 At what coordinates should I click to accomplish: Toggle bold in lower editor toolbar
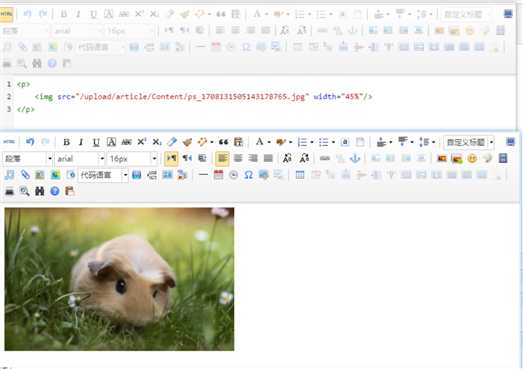66,142
